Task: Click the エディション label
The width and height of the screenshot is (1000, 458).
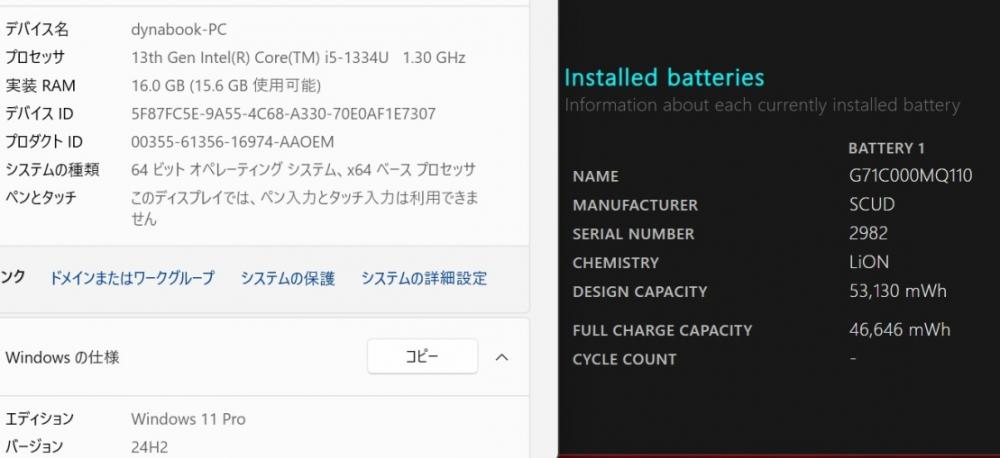Action: (40, 419)
